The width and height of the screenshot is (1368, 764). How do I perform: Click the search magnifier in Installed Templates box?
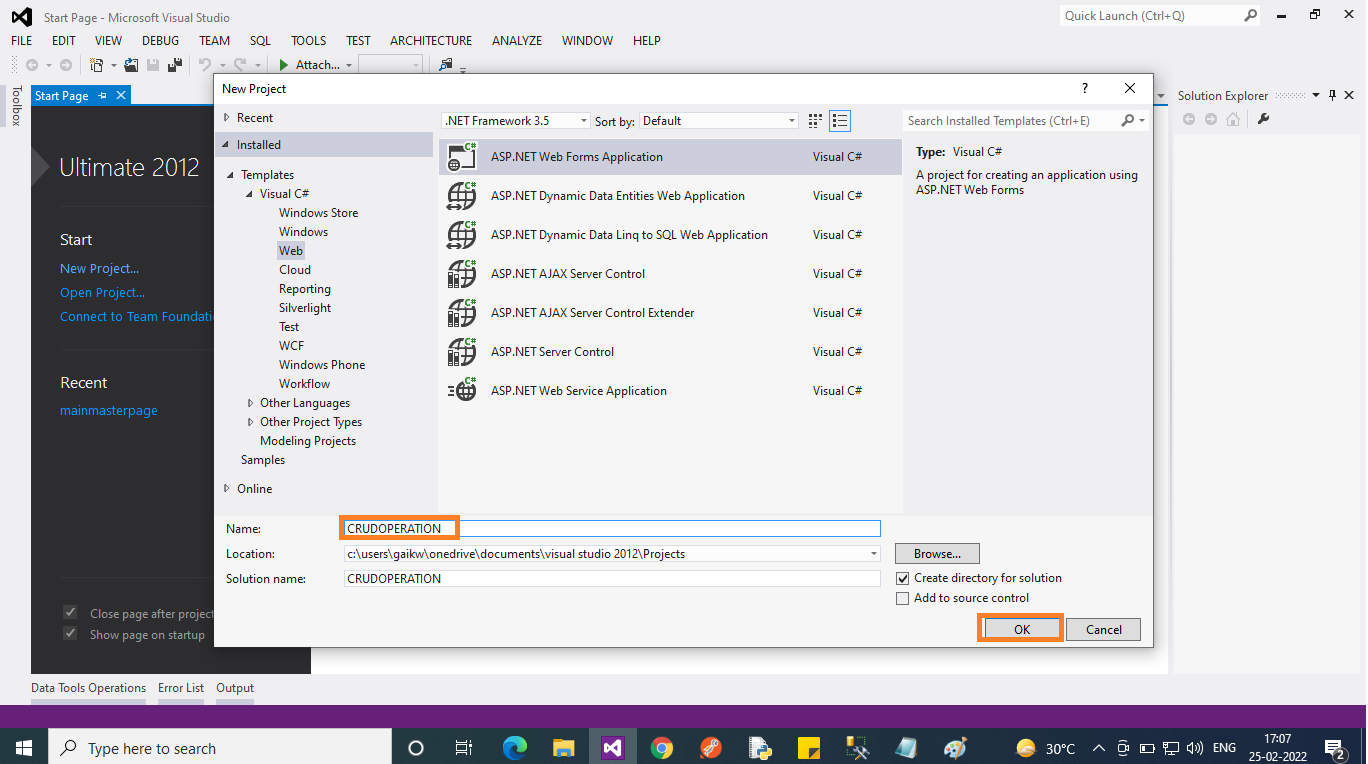pyautogui.click(x=1128, y=121)
